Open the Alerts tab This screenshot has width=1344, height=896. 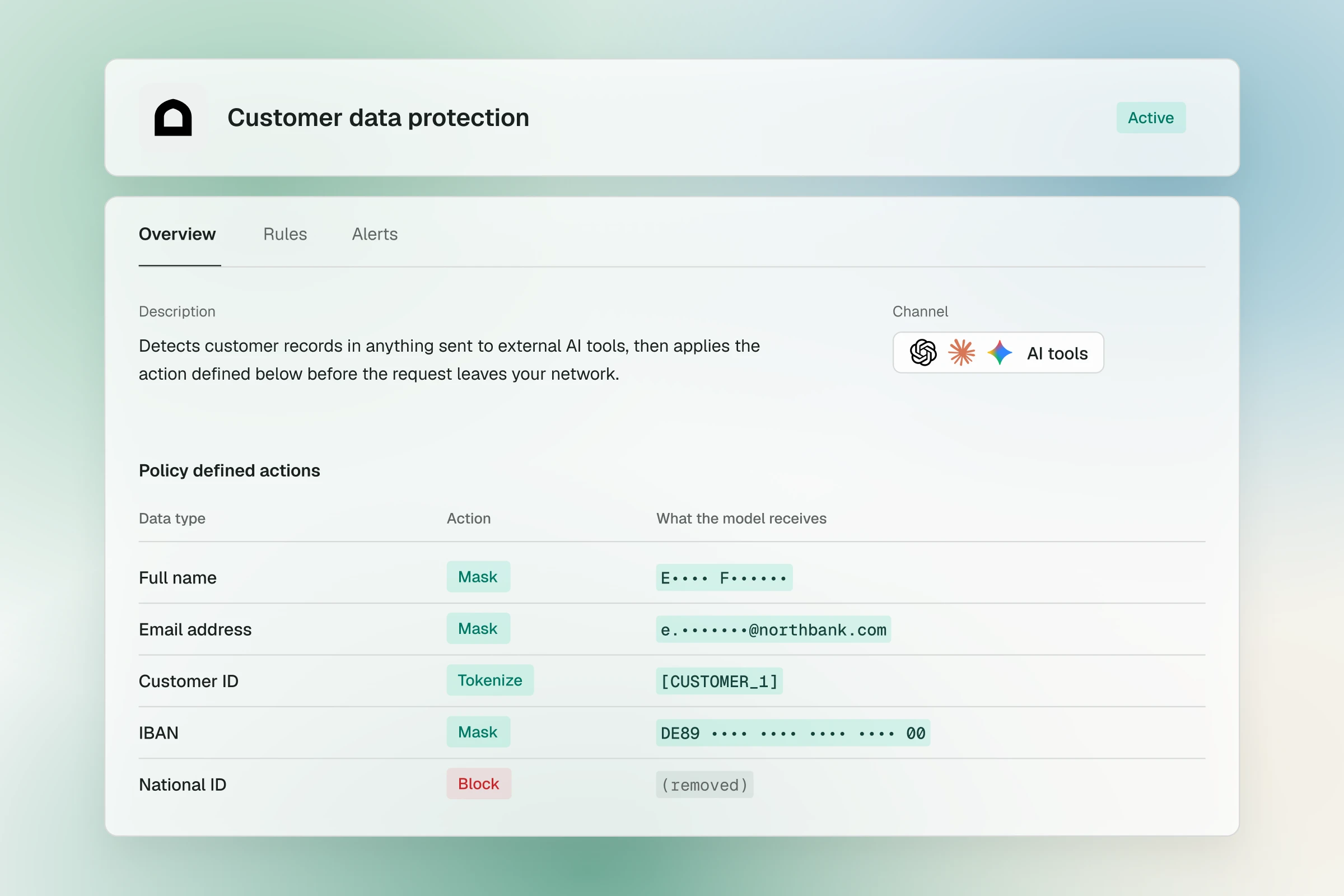coord(375,234)
